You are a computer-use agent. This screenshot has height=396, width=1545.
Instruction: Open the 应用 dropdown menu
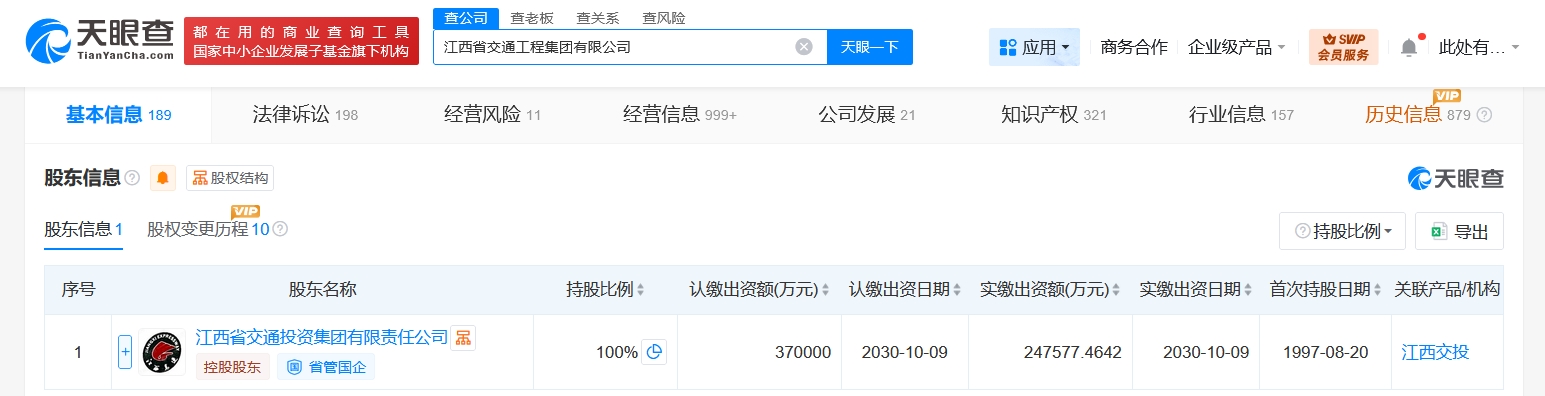coord(1034,47)
